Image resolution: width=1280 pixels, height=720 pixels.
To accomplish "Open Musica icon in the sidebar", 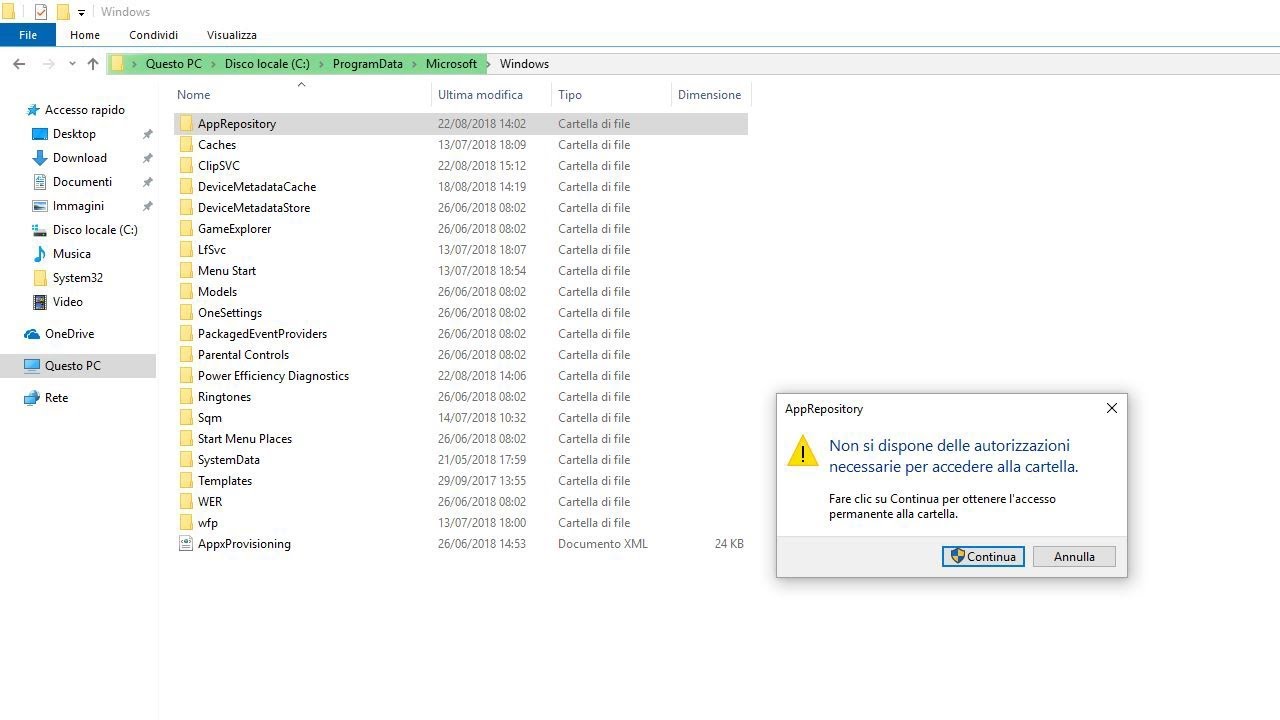I will [x=40, y=254].
